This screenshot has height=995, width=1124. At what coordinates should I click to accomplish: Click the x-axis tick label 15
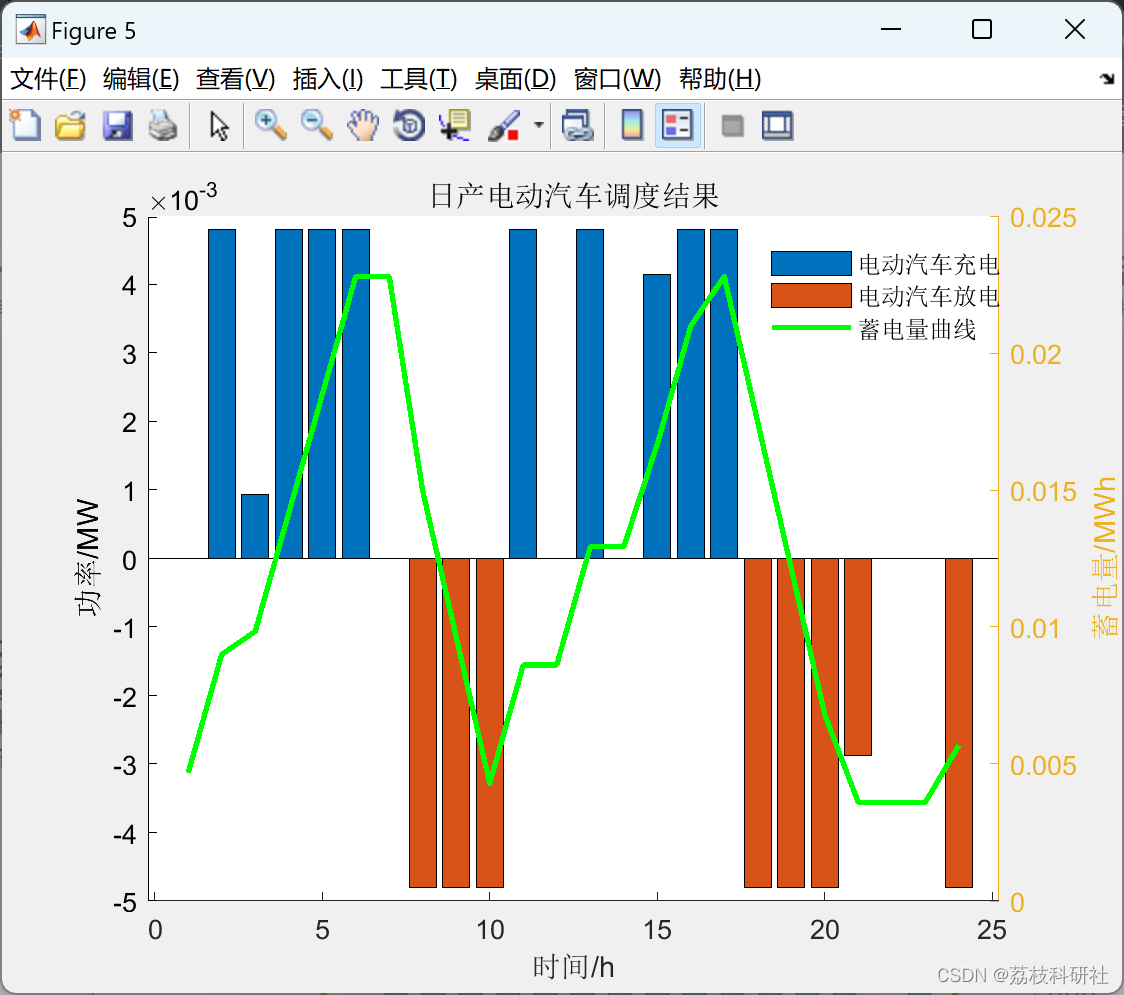coord(657,930)
